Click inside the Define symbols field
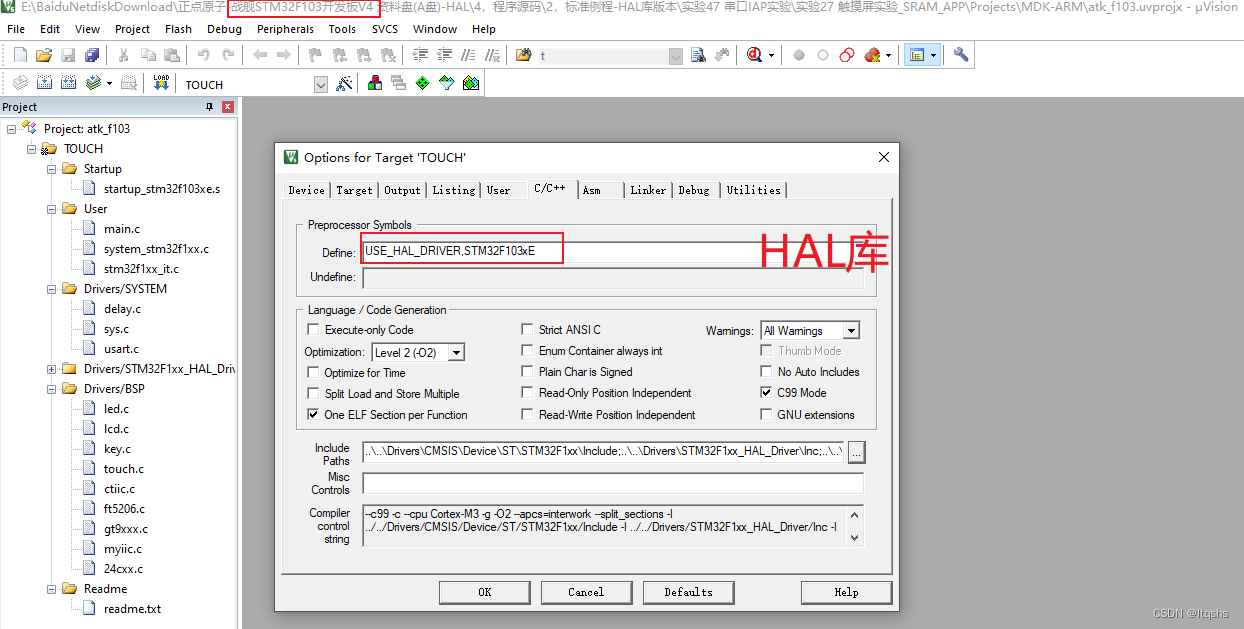The height and width of the screenshot is (629, 1244). tap(612, 251)
